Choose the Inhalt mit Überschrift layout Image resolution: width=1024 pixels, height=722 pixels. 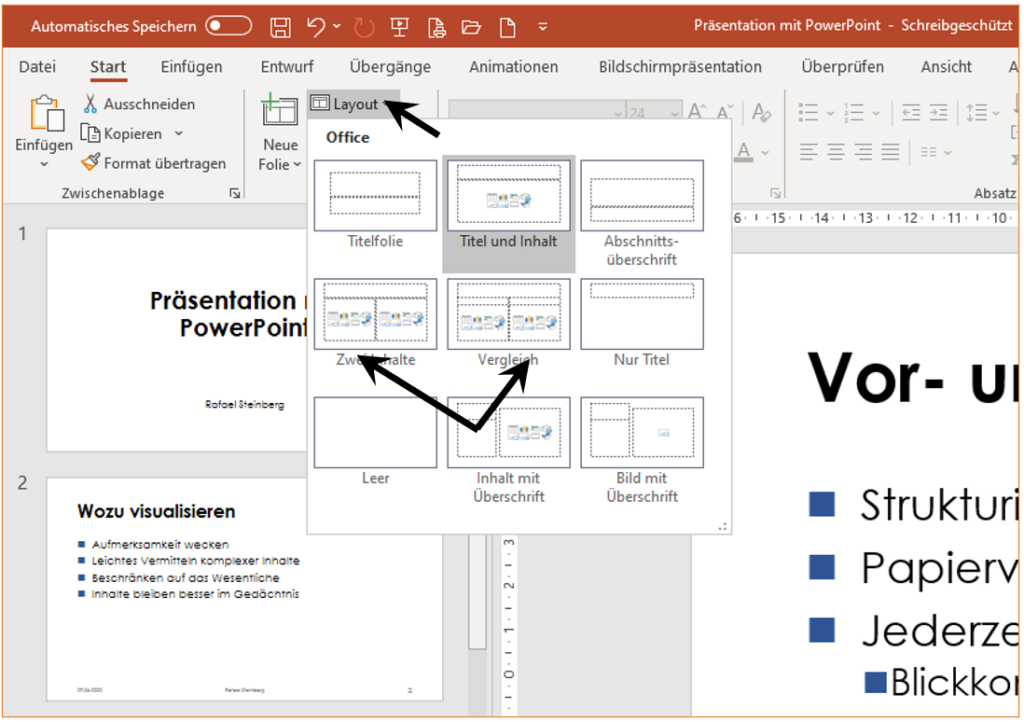click(509, 450)
